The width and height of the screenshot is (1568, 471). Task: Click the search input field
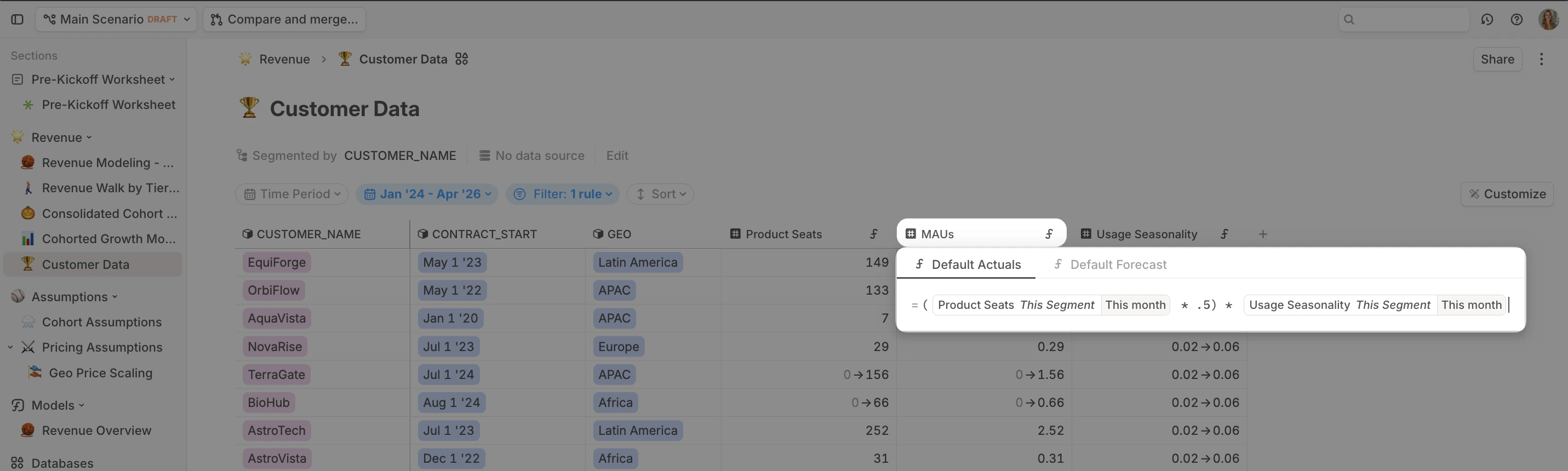tap(1404, 20)
